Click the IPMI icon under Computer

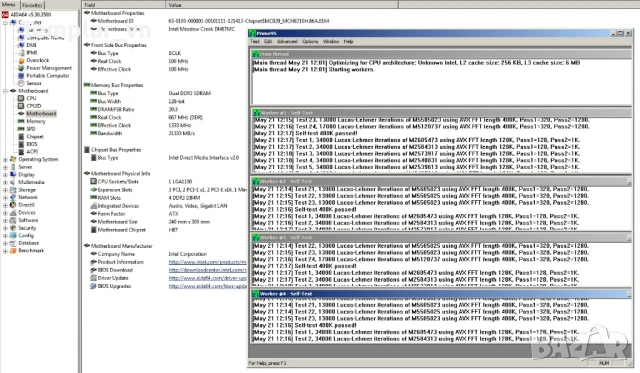(x=21, y=53)
